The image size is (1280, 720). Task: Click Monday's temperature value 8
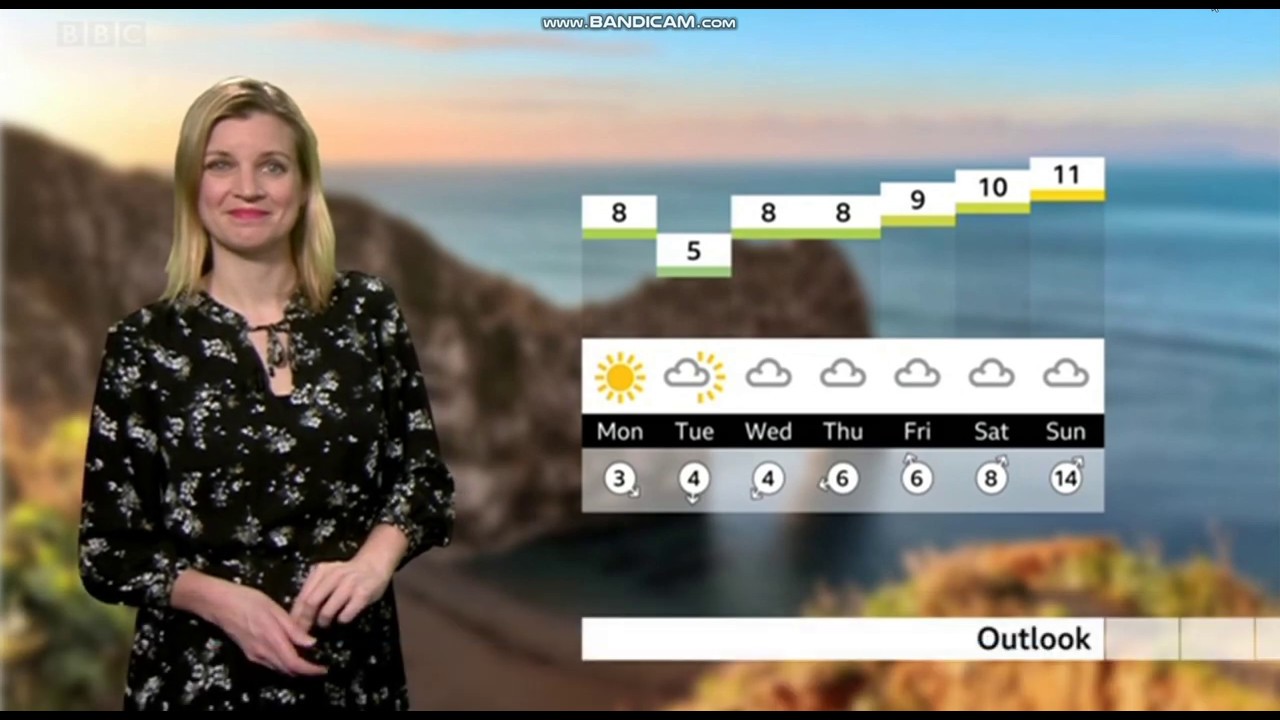619,213
